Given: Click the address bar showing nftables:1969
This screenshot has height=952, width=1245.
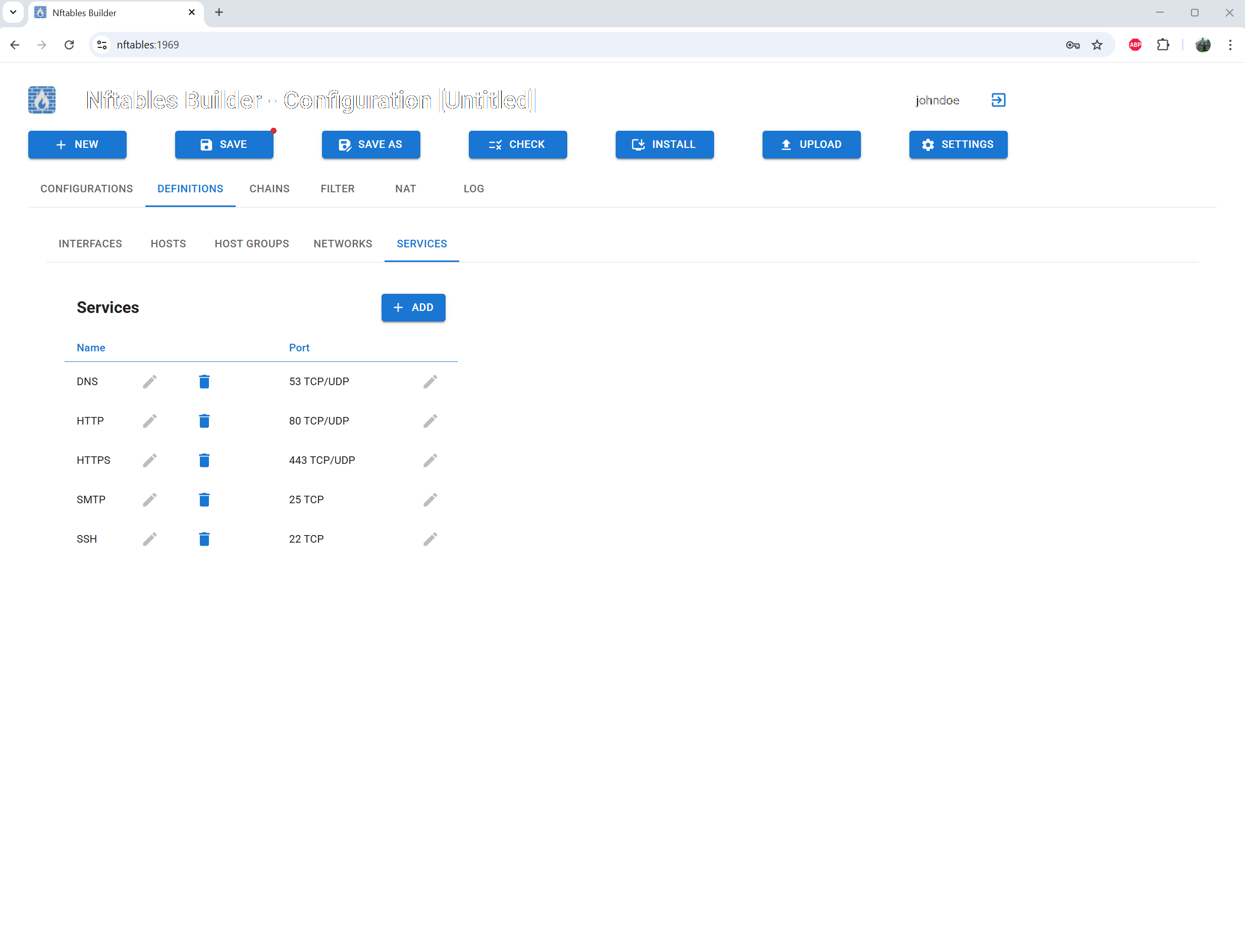Looking at the screenshot, I should pos(148,45).
